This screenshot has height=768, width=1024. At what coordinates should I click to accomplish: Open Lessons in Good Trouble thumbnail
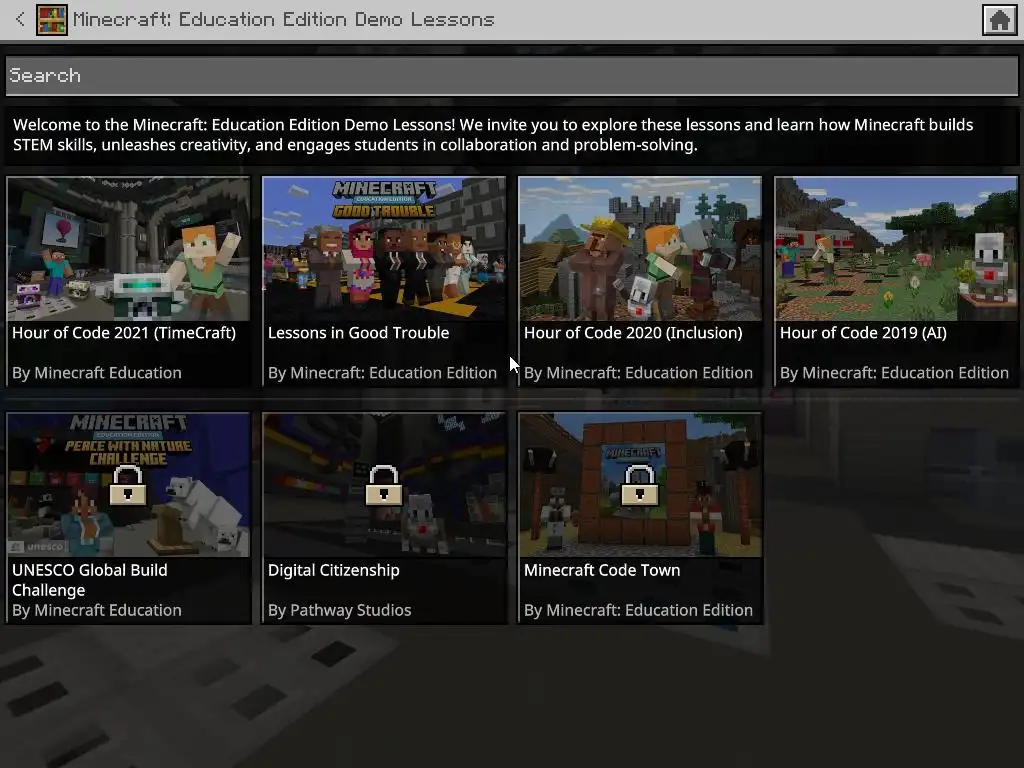click(x=384, y=249)
